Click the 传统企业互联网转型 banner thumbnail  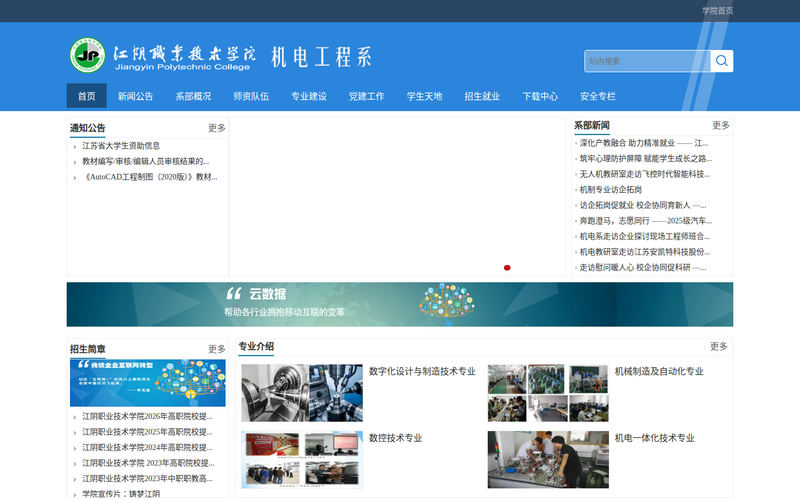[x=147, y=383]
